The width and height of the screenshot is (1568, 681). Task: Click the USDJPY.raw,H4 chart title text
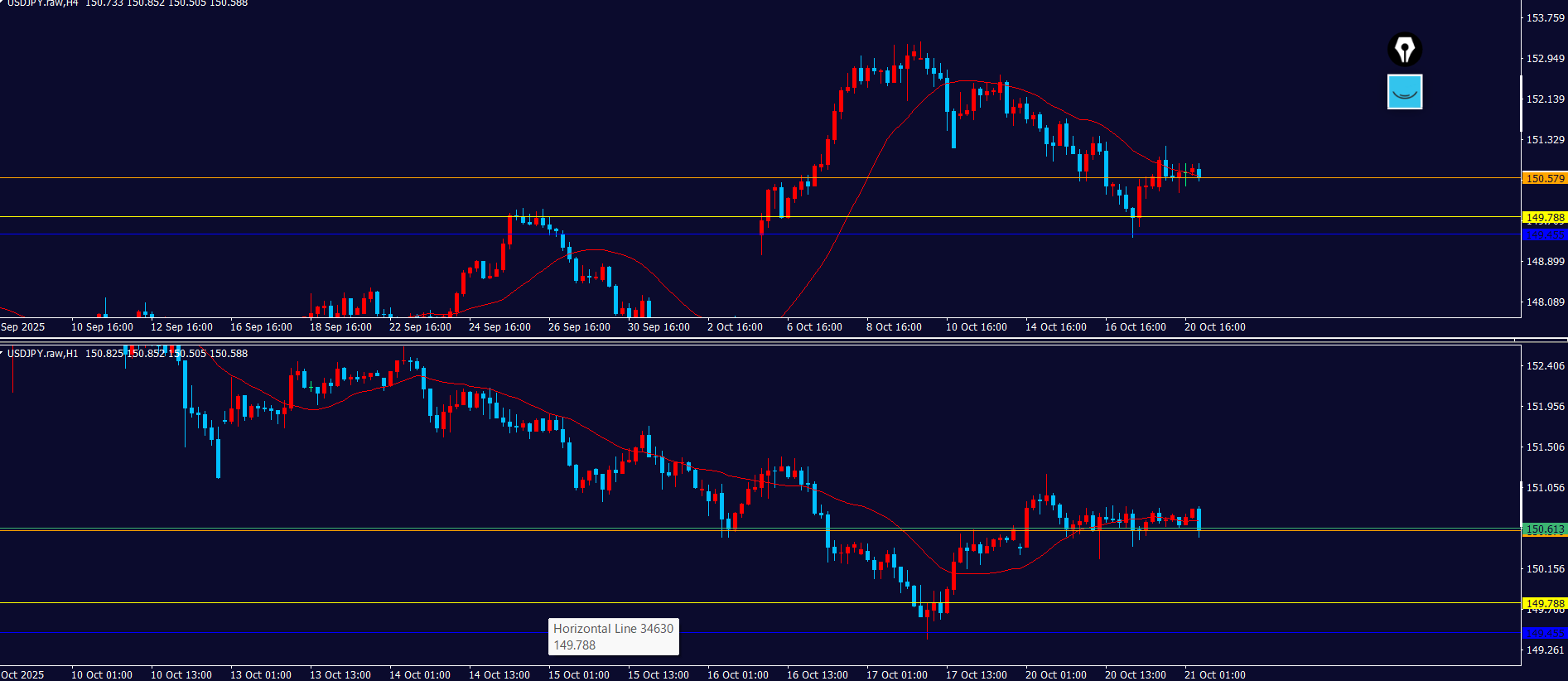(x=43, y=3)
